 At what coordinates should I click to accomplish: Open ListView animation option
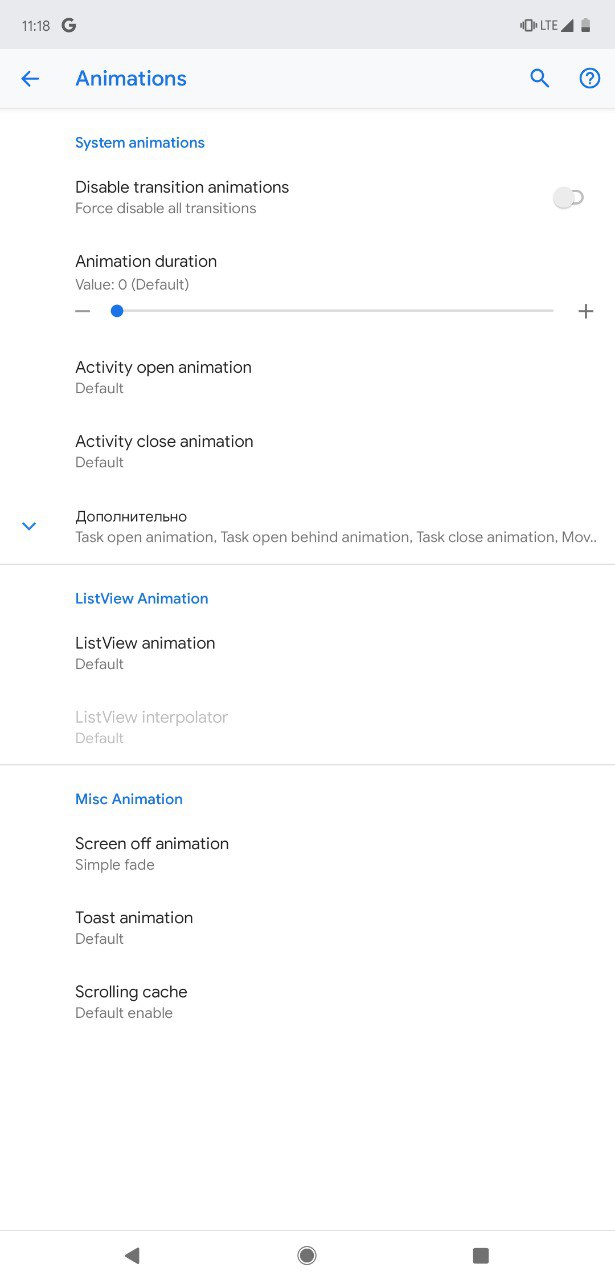point(307,653)
